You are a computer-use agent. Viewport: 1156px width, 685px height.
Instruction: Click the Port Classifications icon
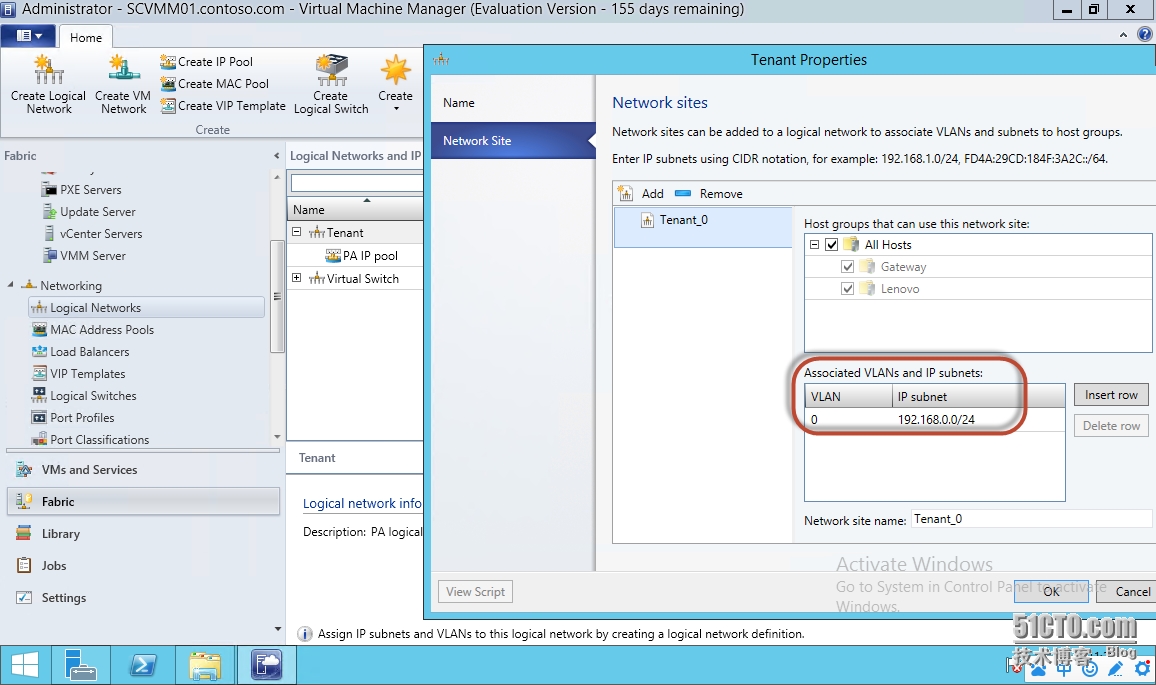39,439
